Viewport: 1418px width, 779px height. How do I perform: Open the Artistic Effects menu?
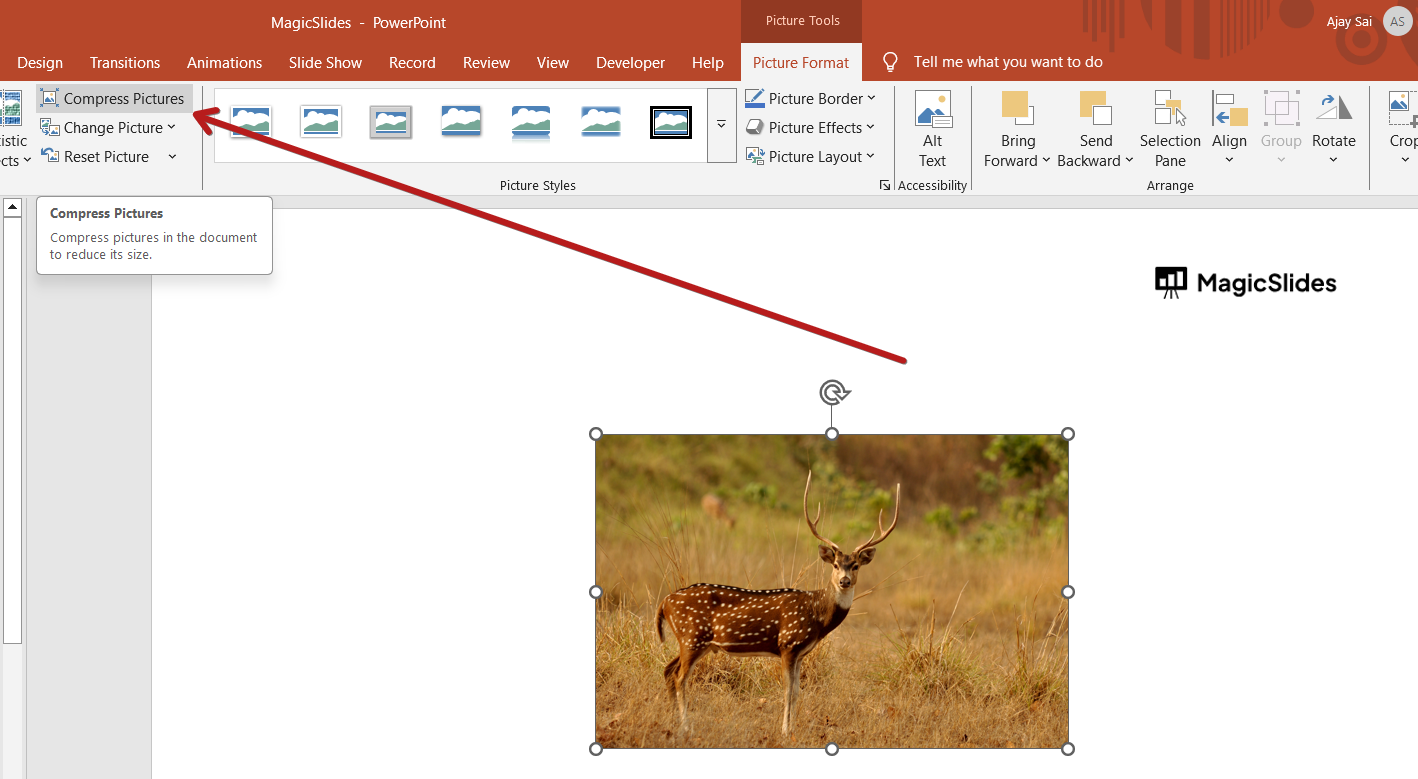pyautogui.click(x=12, y=130)
